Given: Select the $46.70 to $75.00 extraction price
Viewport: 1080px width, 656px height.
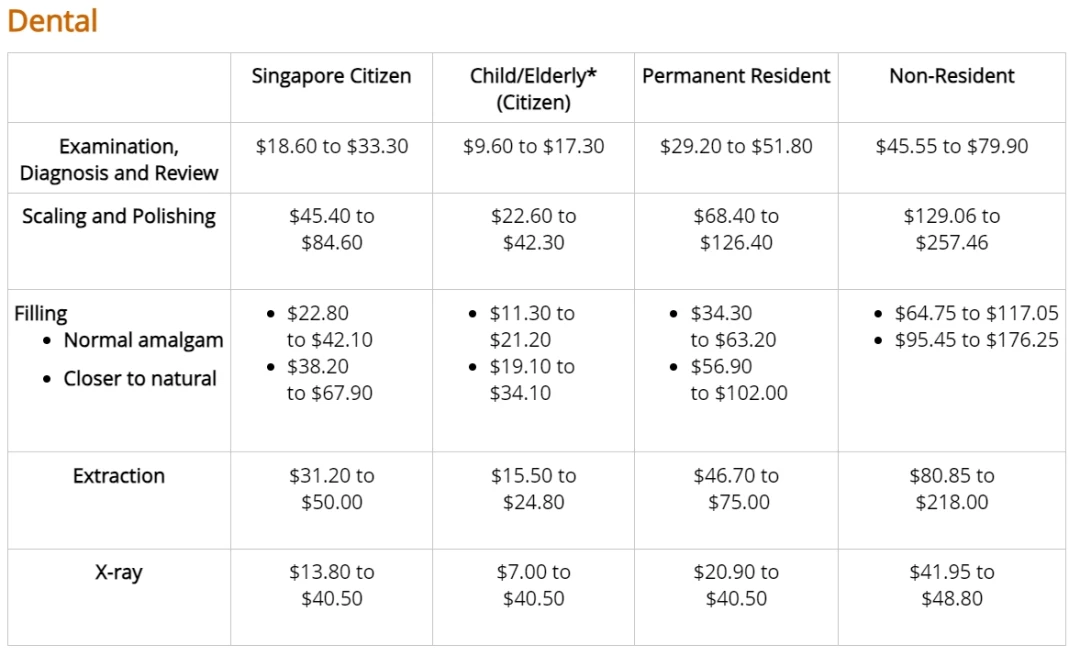Looking at the screenshot, I should (736, 489).
